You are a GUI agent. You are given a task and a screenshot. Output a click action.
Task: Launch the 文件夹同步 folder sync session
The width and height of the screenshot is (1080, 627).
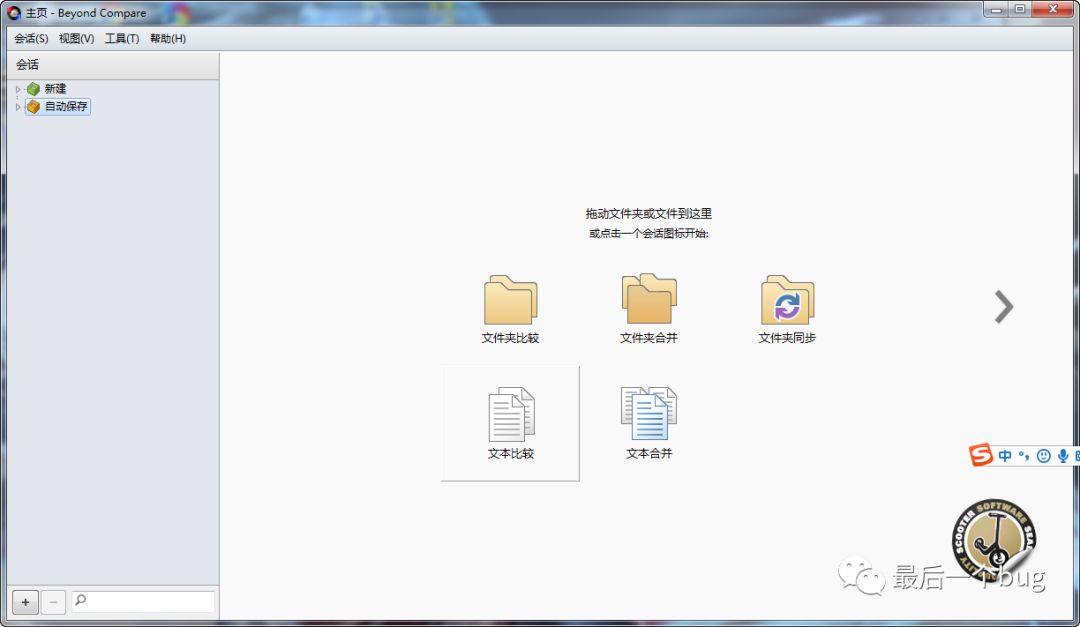[x=787, y=301]
